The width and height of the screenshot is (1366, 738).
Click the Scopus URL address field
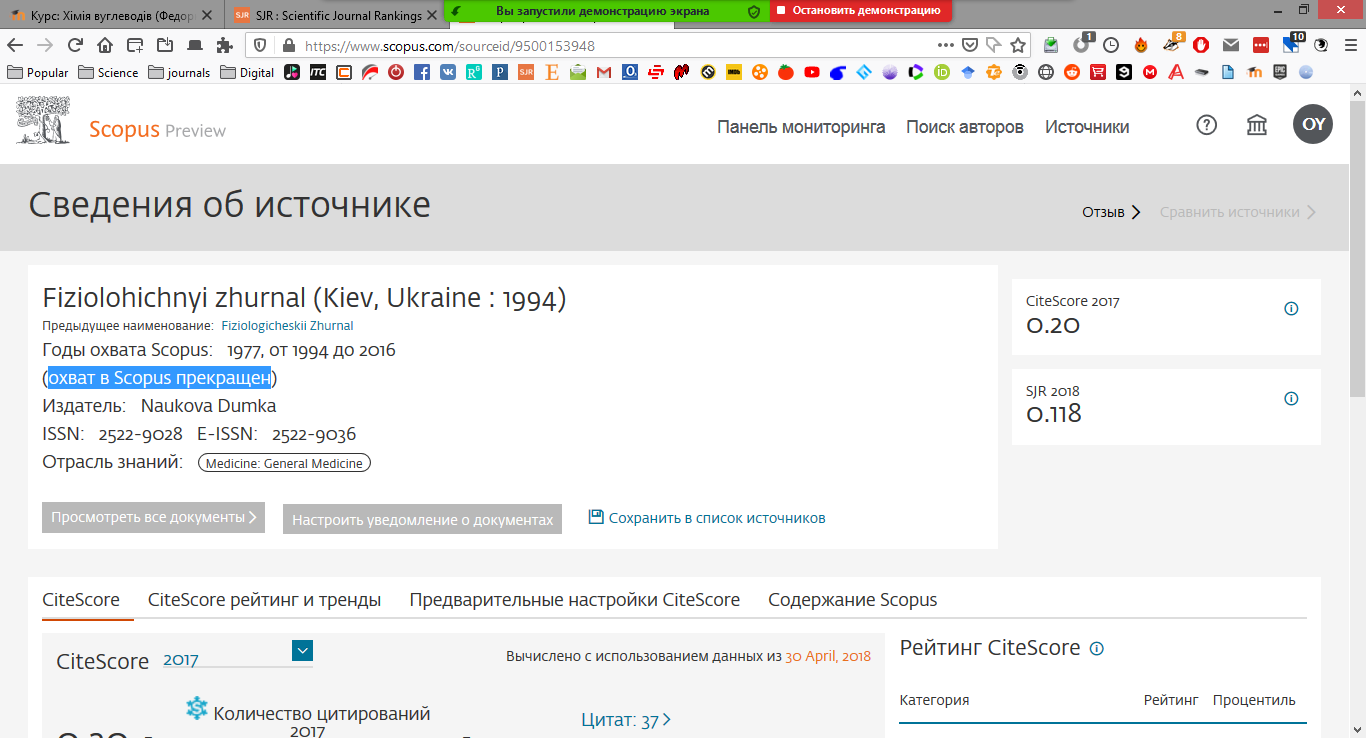coord(600,45)
